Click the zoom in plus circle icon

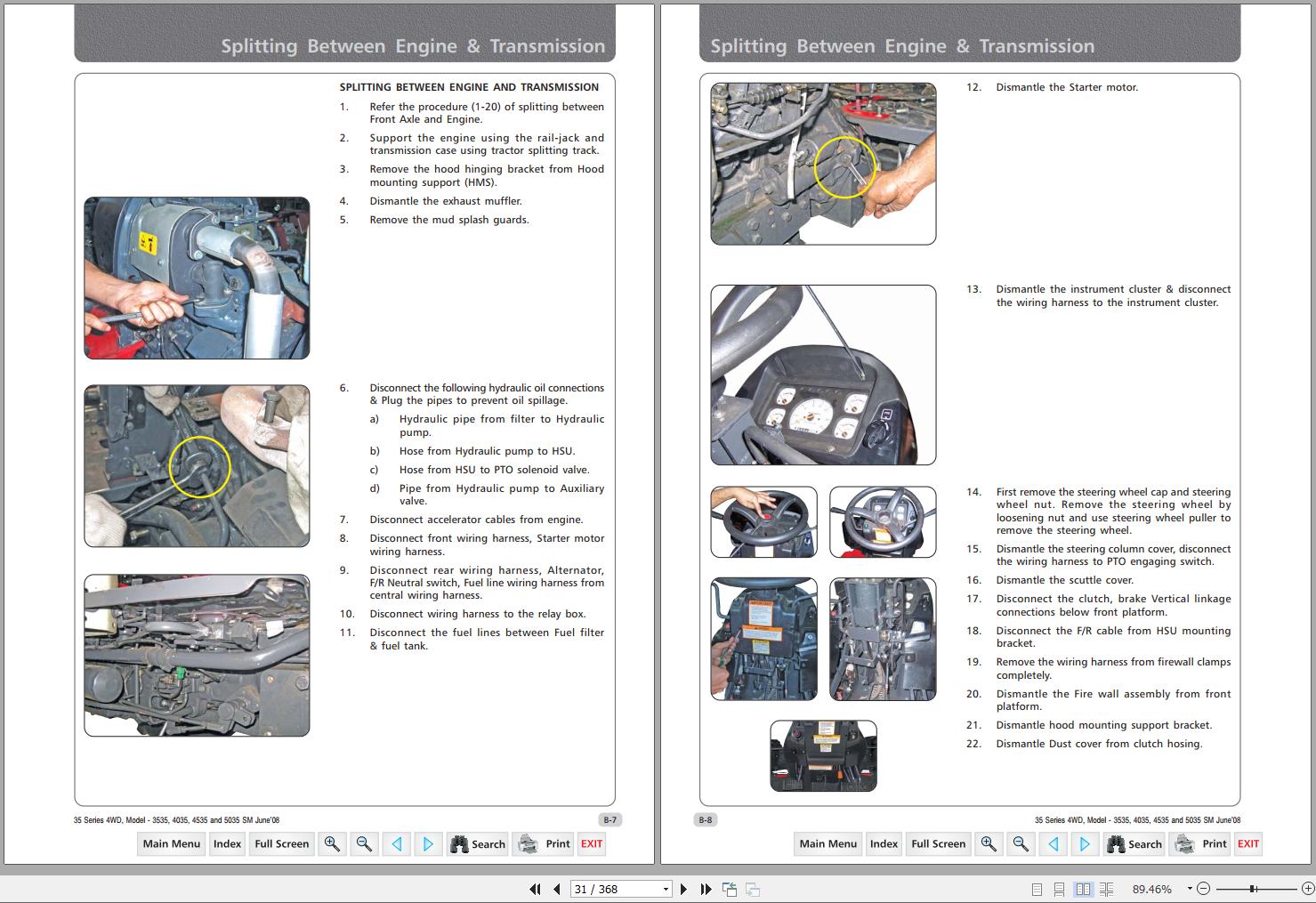[x=1307, y=889]
